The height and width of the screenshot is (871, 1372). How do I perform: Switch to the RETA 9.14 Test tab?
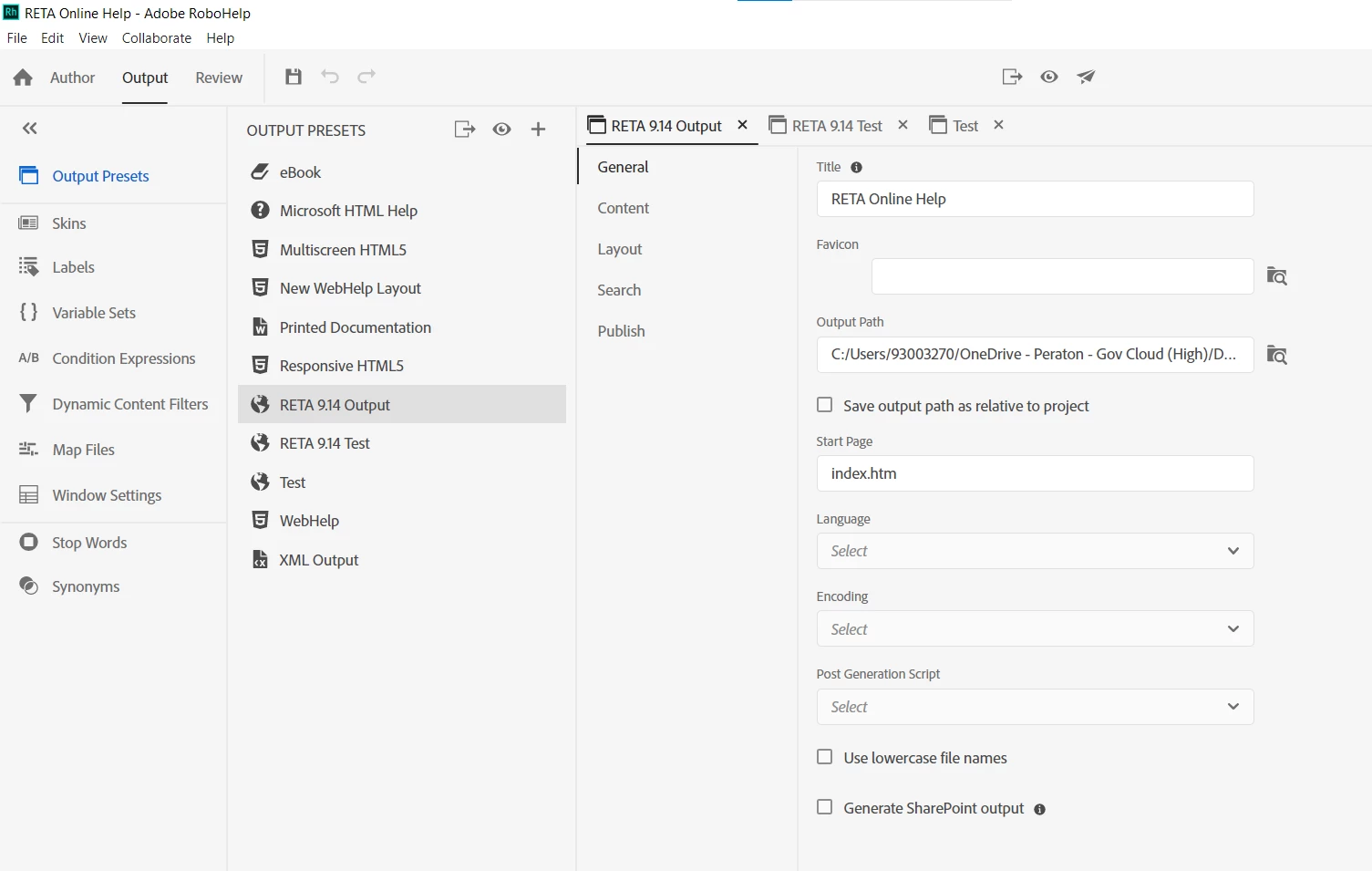tap(826, 126)
